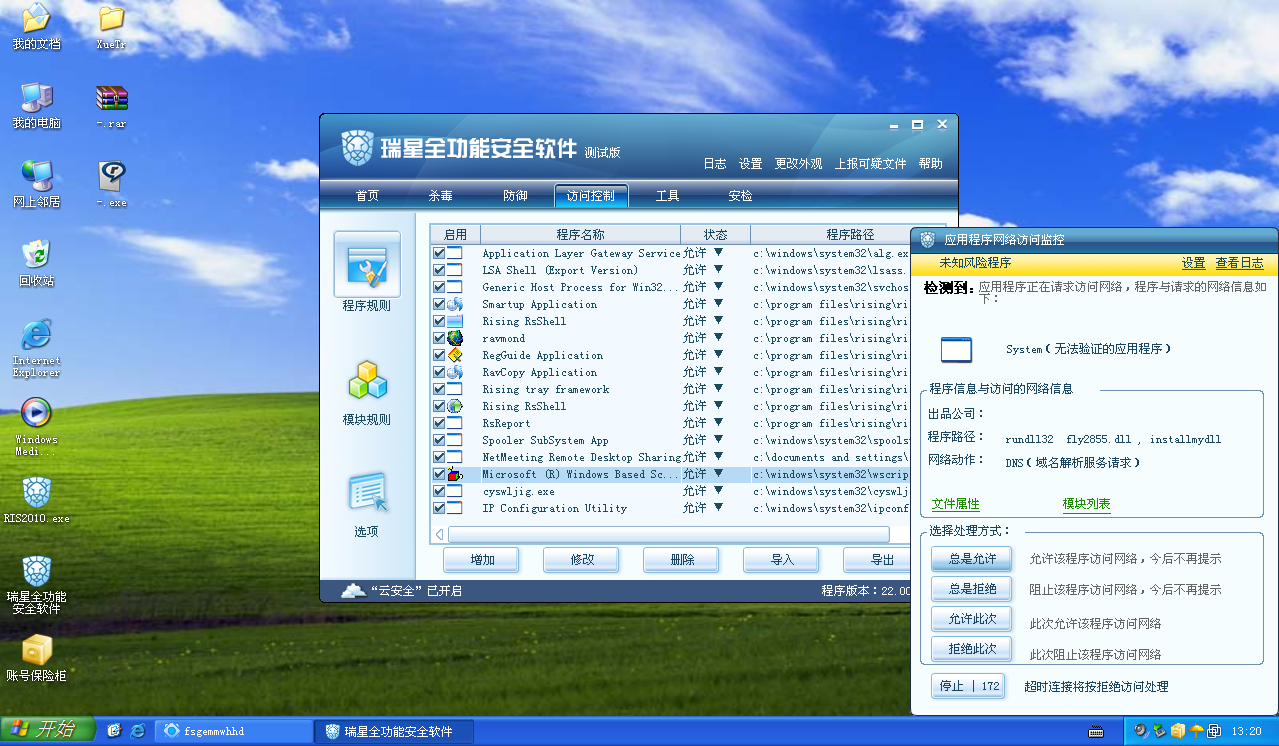Open 回收站 recycle bin icon
The image size is (1279, 746).
point(36,254)
